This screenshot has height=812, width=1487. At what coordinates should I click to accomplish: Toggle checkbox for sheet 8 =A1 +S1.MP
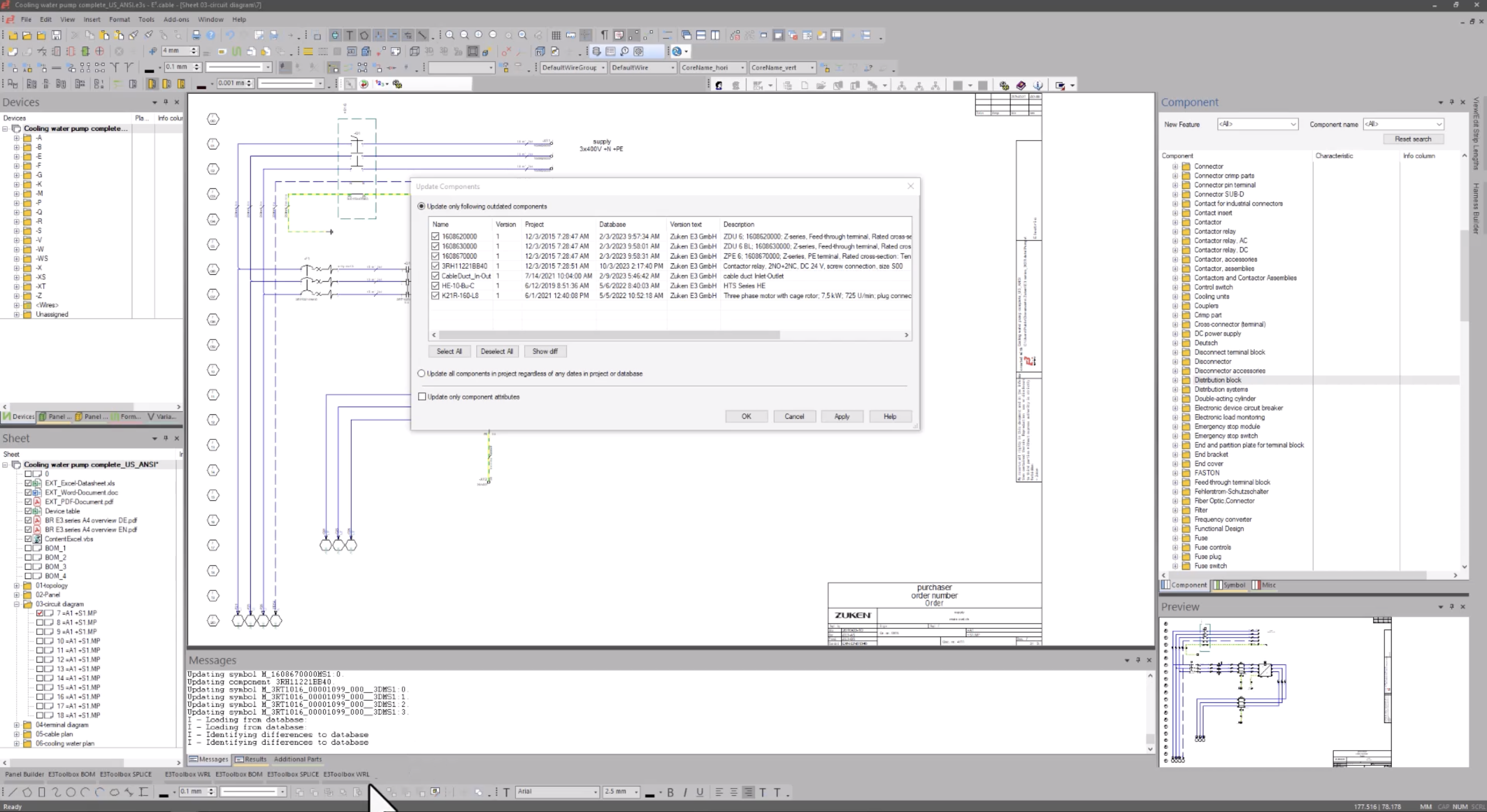[x=40, y=622]
